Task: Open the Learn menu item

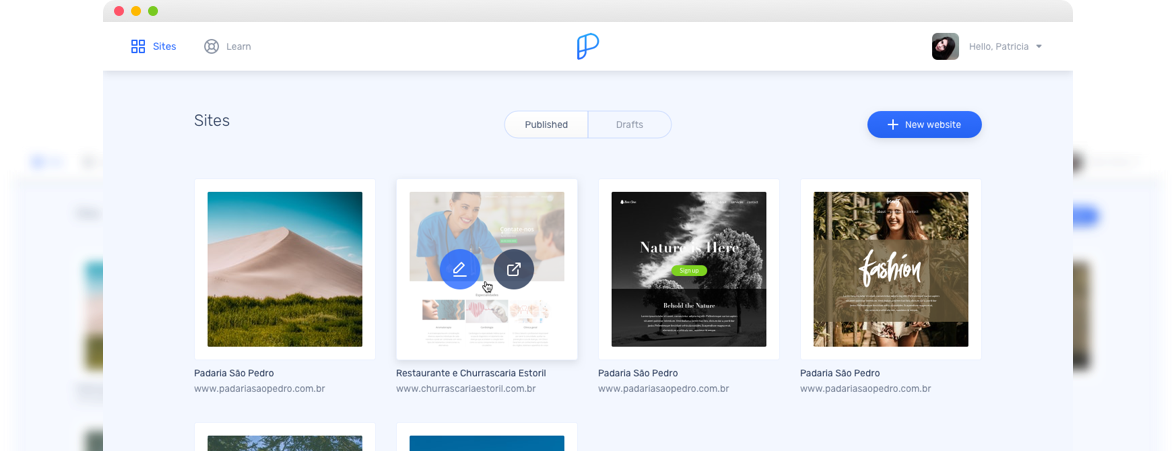Action: [238, 47]
